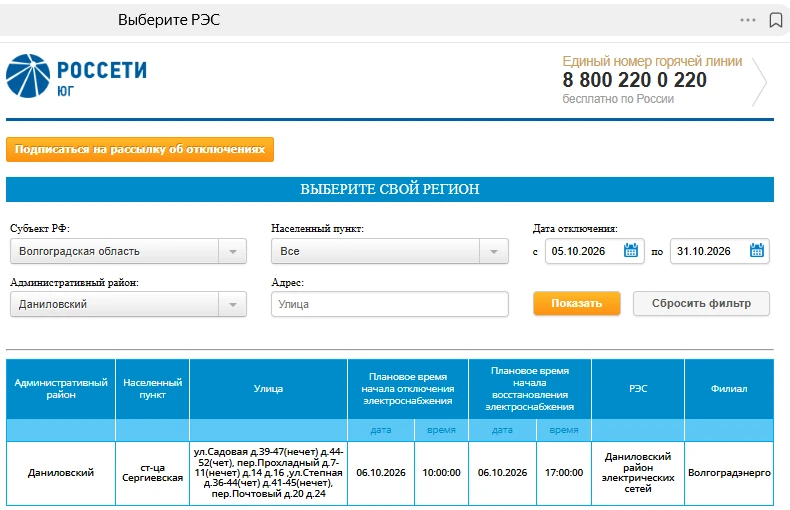Image resolution: width=790 pixels, height=510 pixels.
Task: Click Подписаться на рассылку об отключениях
Action: coord(140,149)
